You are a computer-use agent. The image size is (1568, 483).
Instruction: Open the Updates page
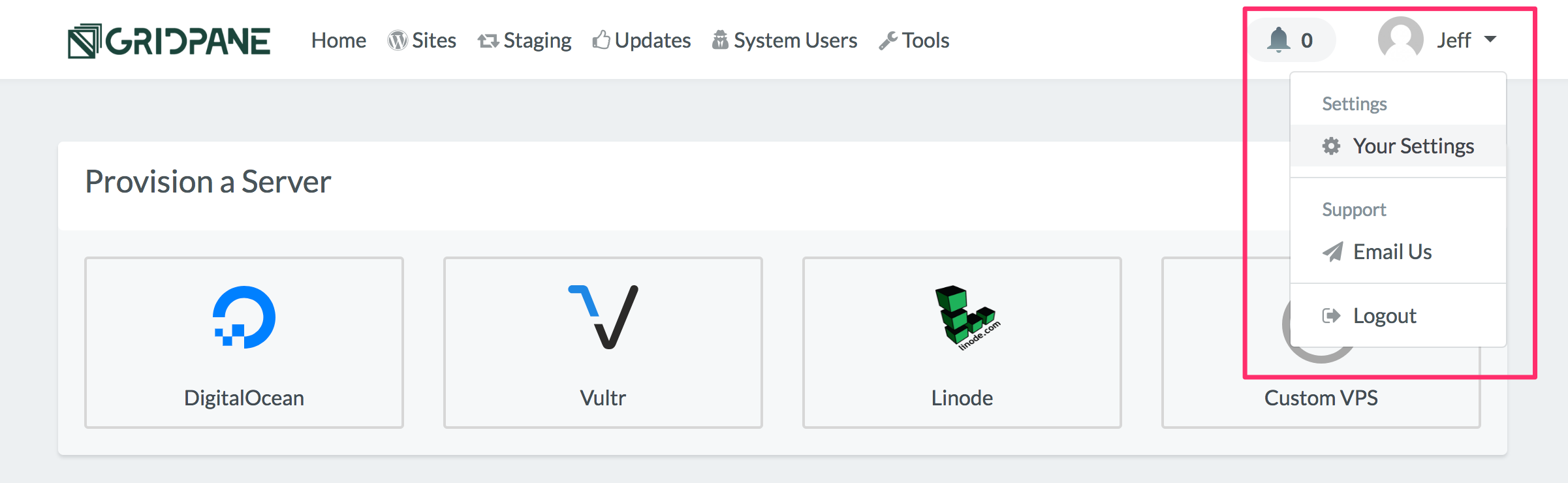(x=641, y=40)
